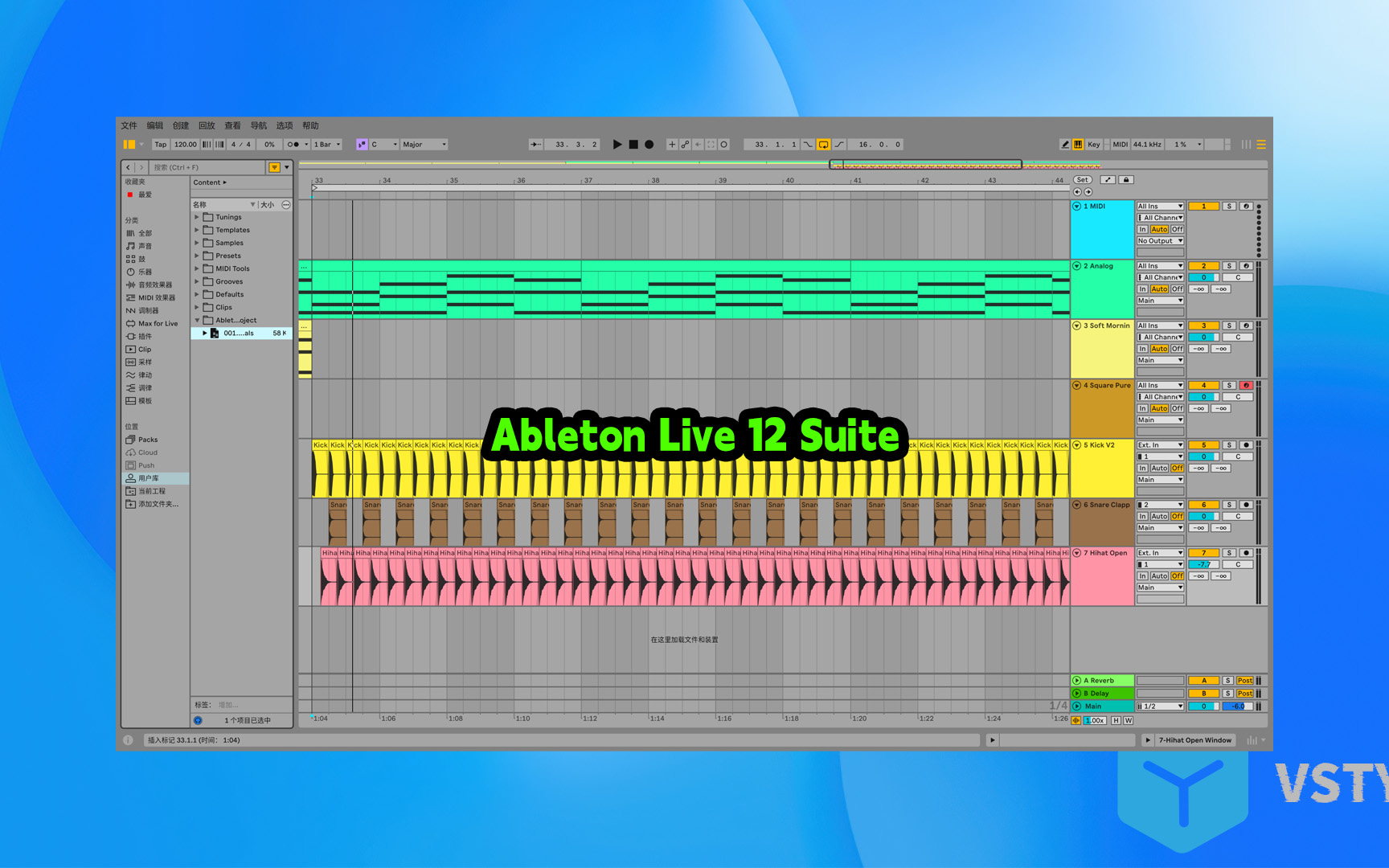
Task: Disarm the 4 Square Pure track
Action: [x=1246, y=386]
